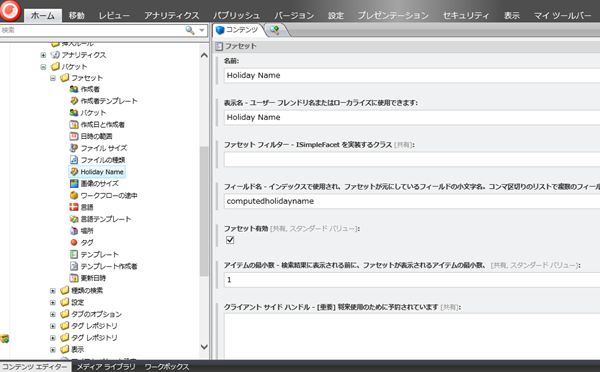
Task: Click the calendar icon beside 日時の範囲
Action: click(74, 136)
